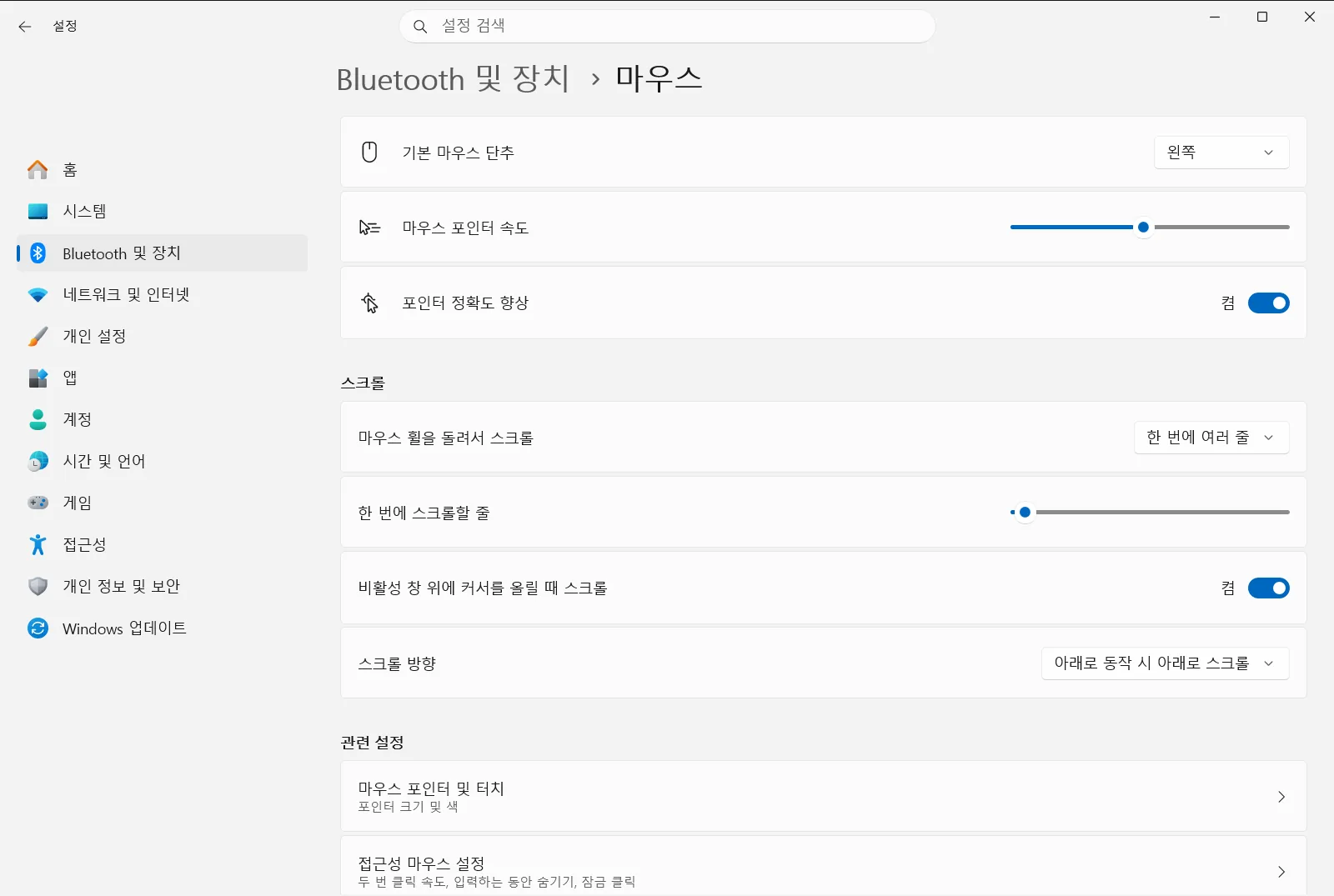This screenshot has height=896, width=1334.
Task: Toggle 비활성 창 위에 커서를 올릴 때 스크롤
Action: click(x=1268, y=588)
